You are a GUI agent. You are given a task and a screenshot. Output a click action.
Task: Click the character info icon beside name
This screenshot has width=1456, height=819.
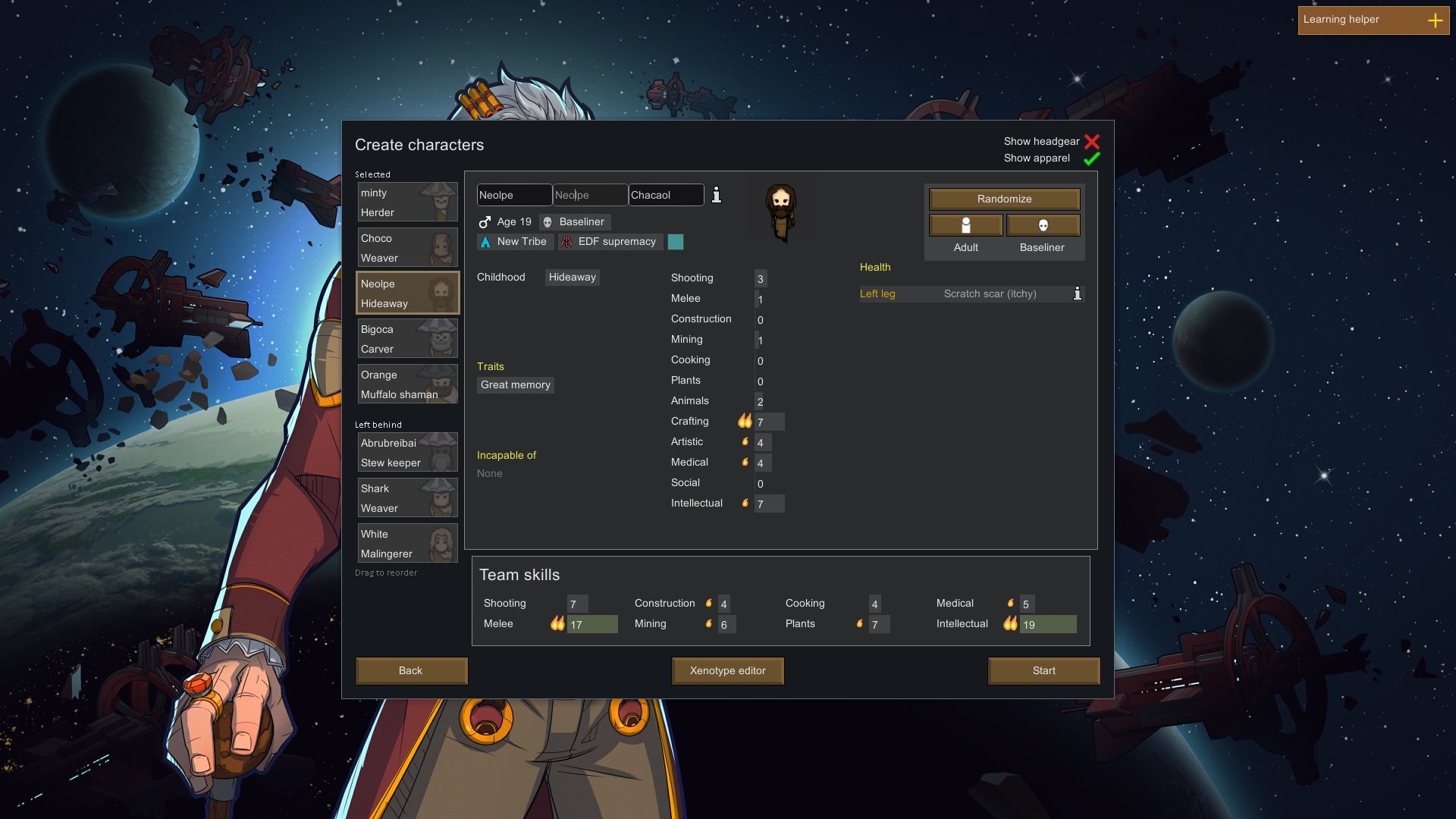(716, 195)
